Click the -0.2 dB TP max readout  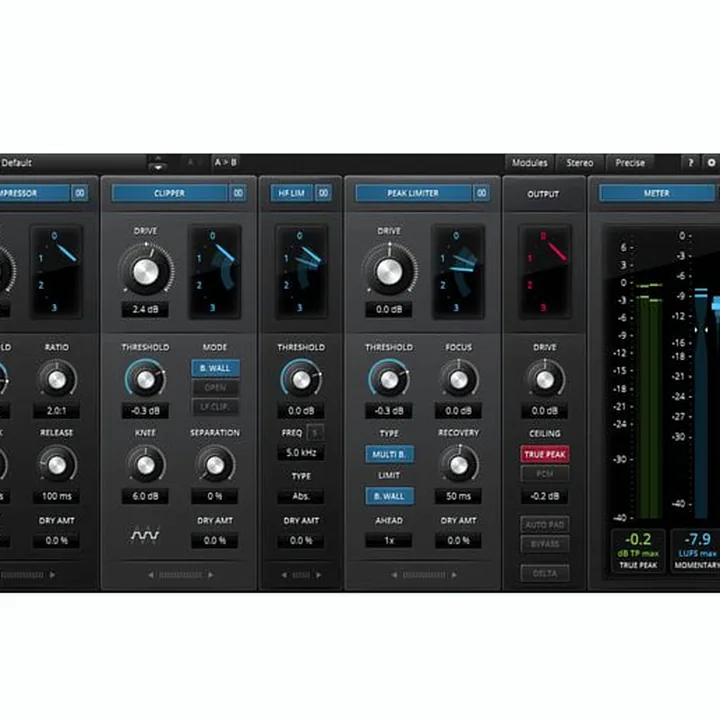pos(638,550)
